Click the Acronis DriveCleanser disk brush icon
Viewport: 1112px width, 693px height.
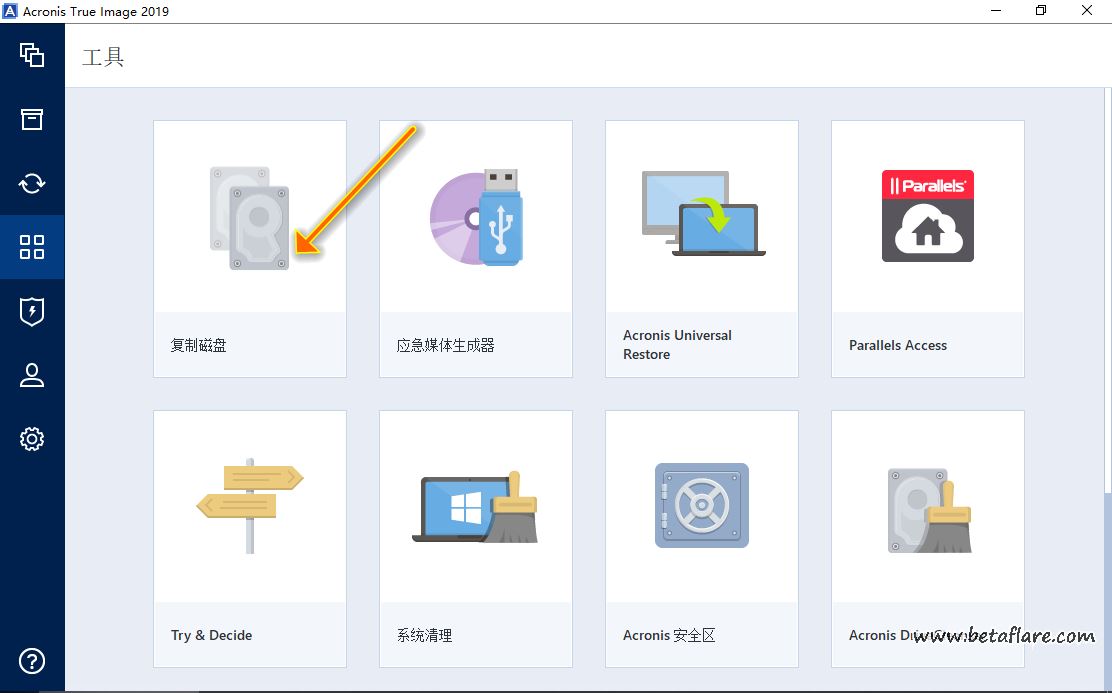pyautogui.click(x=928, y=510)
